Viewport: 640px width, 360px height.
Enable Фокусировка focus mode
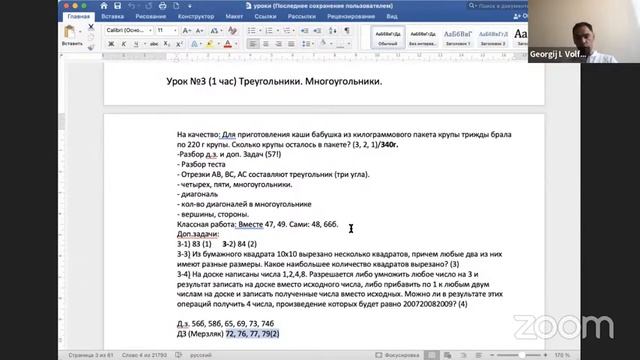click(397, 355)
